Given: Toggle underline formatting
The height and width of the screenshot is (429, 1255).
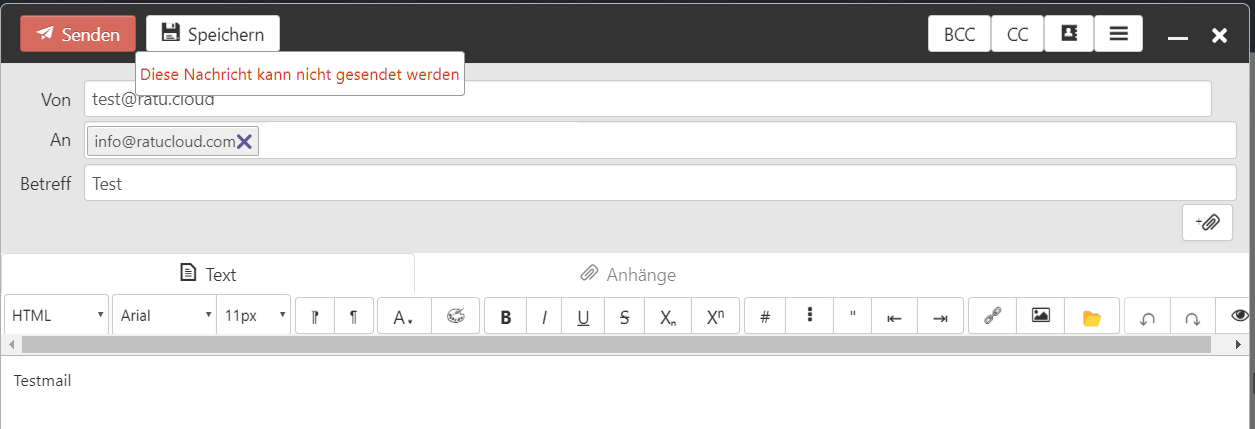Looking at the screenshot, I should click(x=583, y=316).
